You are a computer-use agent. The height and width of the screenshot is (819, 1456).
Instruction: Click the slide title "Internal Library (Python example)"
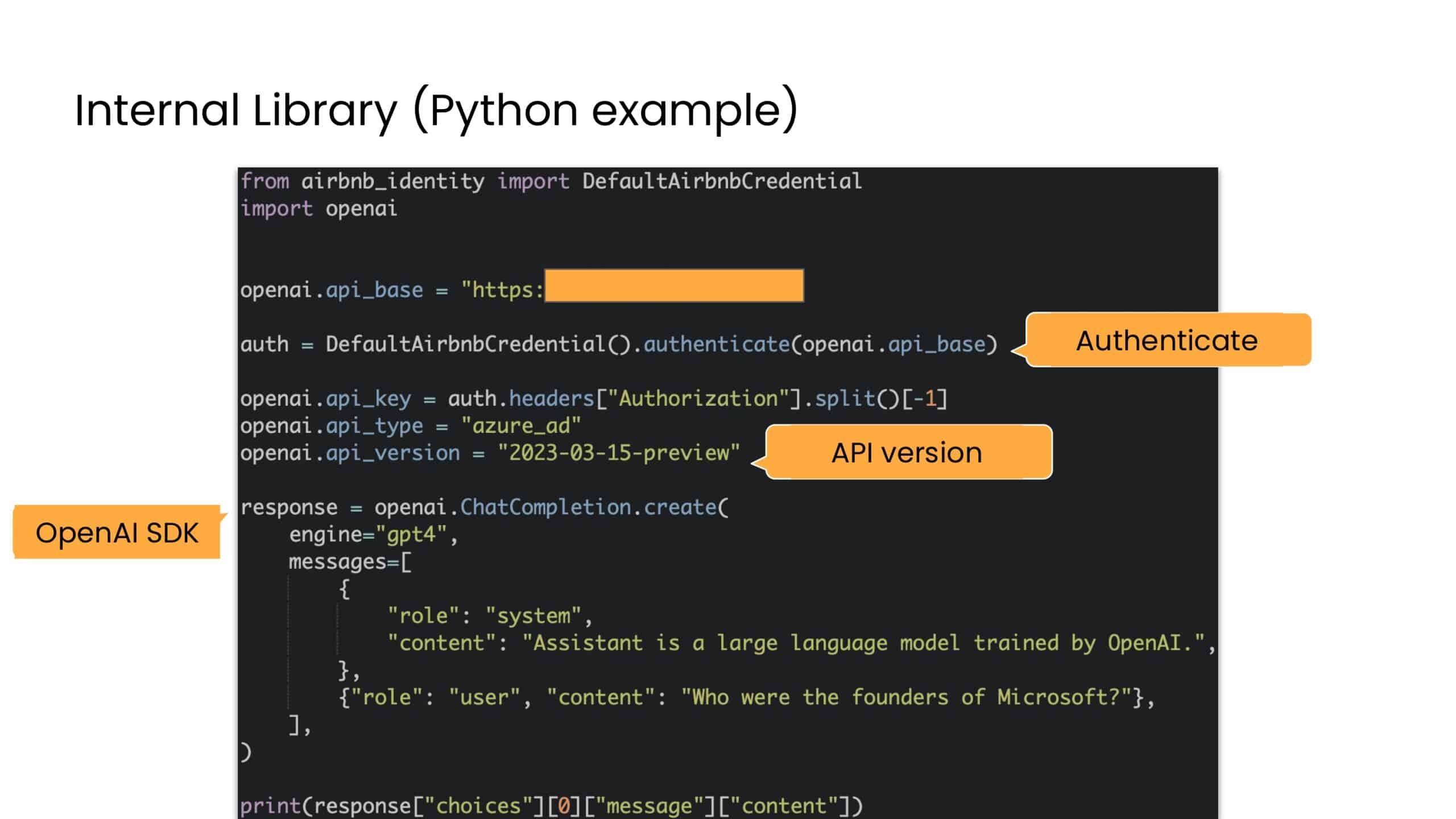(x=436, y=110)
